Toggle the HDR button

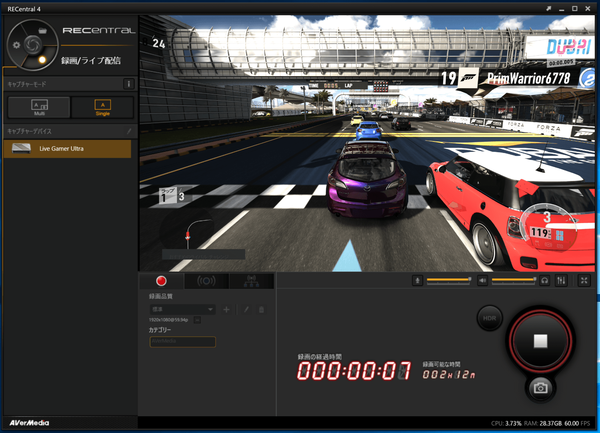pos(489,318)
